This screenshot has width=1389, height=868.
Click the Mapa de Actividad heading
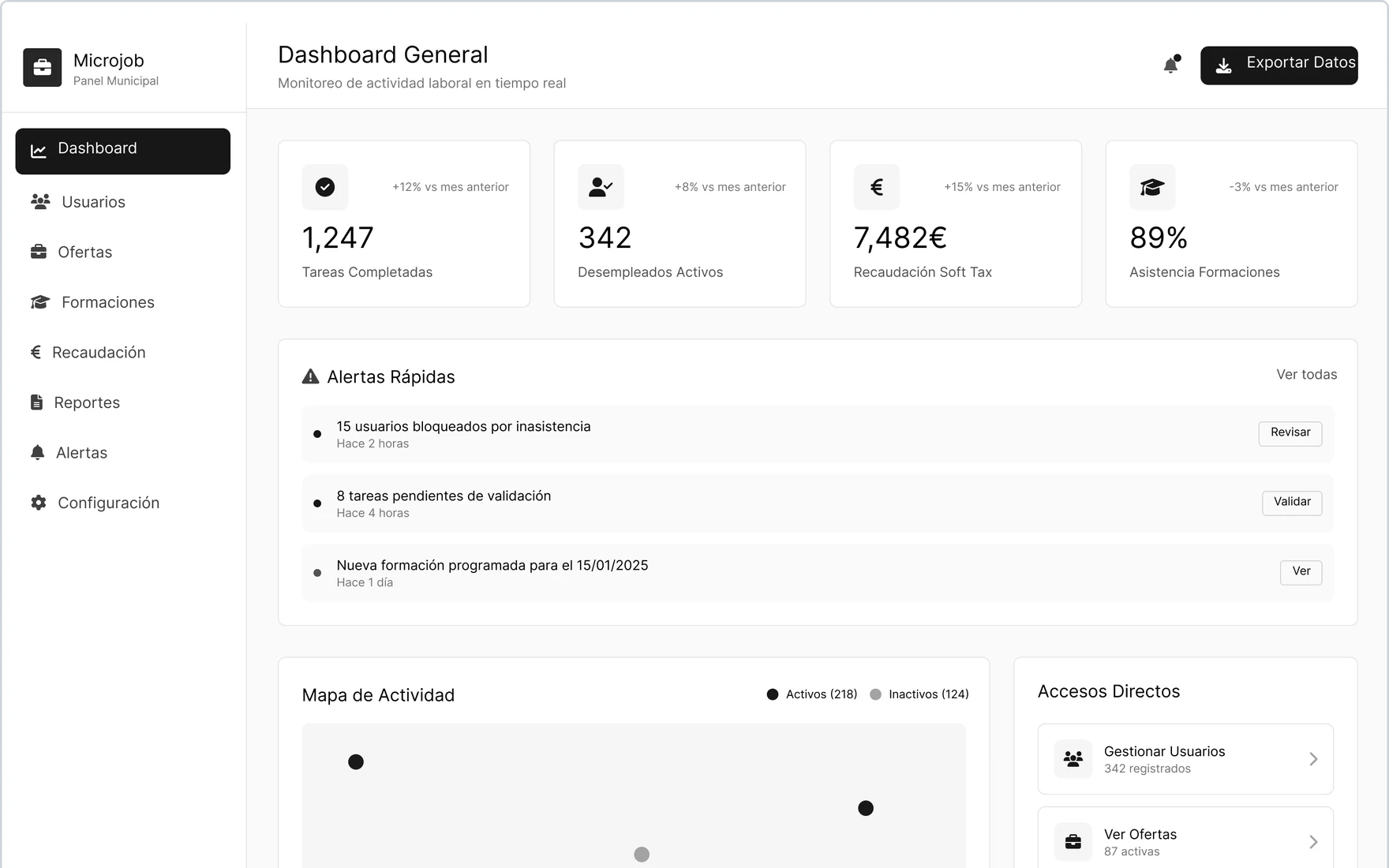coord(378,695)
